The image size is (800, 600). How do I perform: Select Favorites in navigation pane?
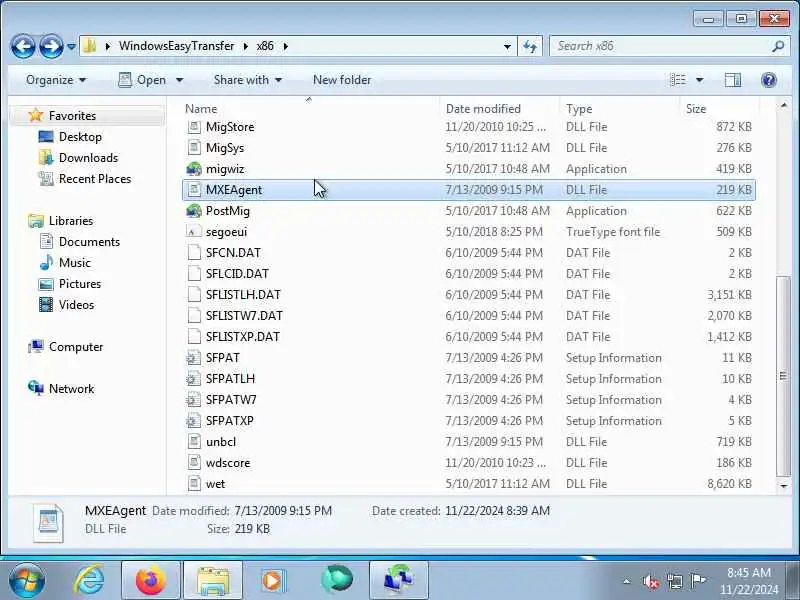pyautogui.click(x=72, y=116)
